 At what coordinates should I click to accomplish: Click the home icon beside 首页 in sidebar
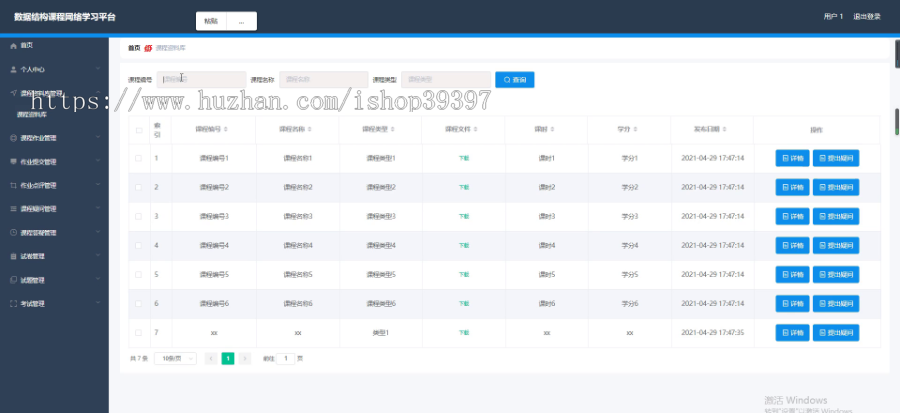[x=13, y=45]
